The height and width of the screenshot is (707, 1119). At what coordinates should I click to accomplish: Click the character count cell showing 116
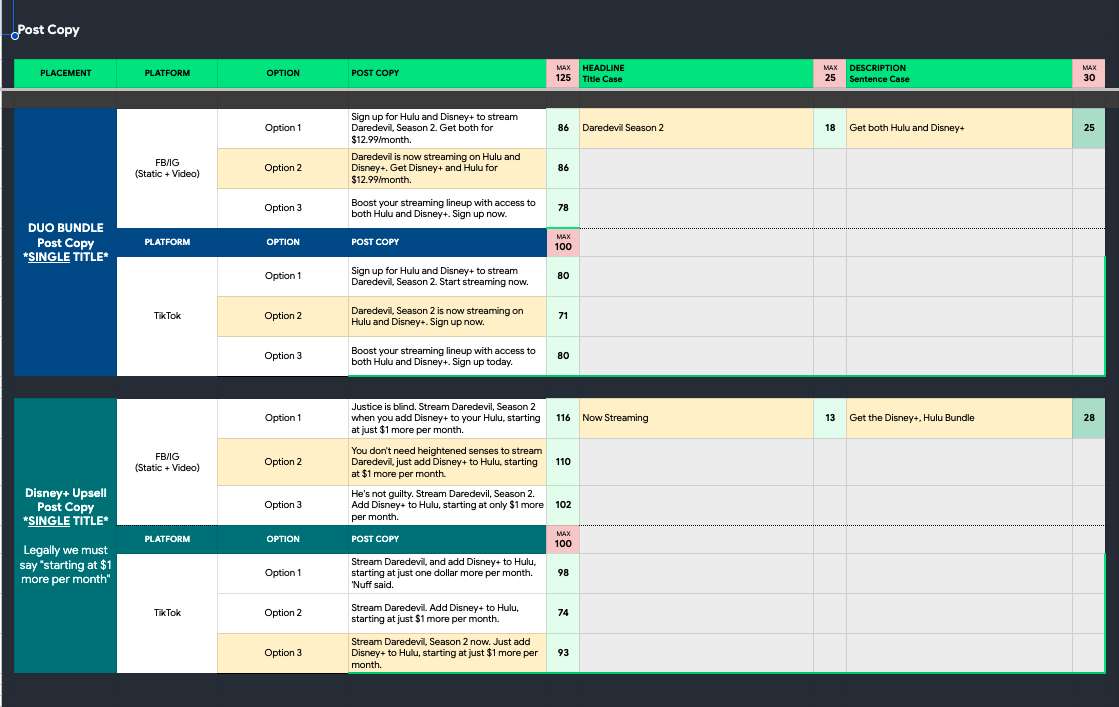point(563,418)
